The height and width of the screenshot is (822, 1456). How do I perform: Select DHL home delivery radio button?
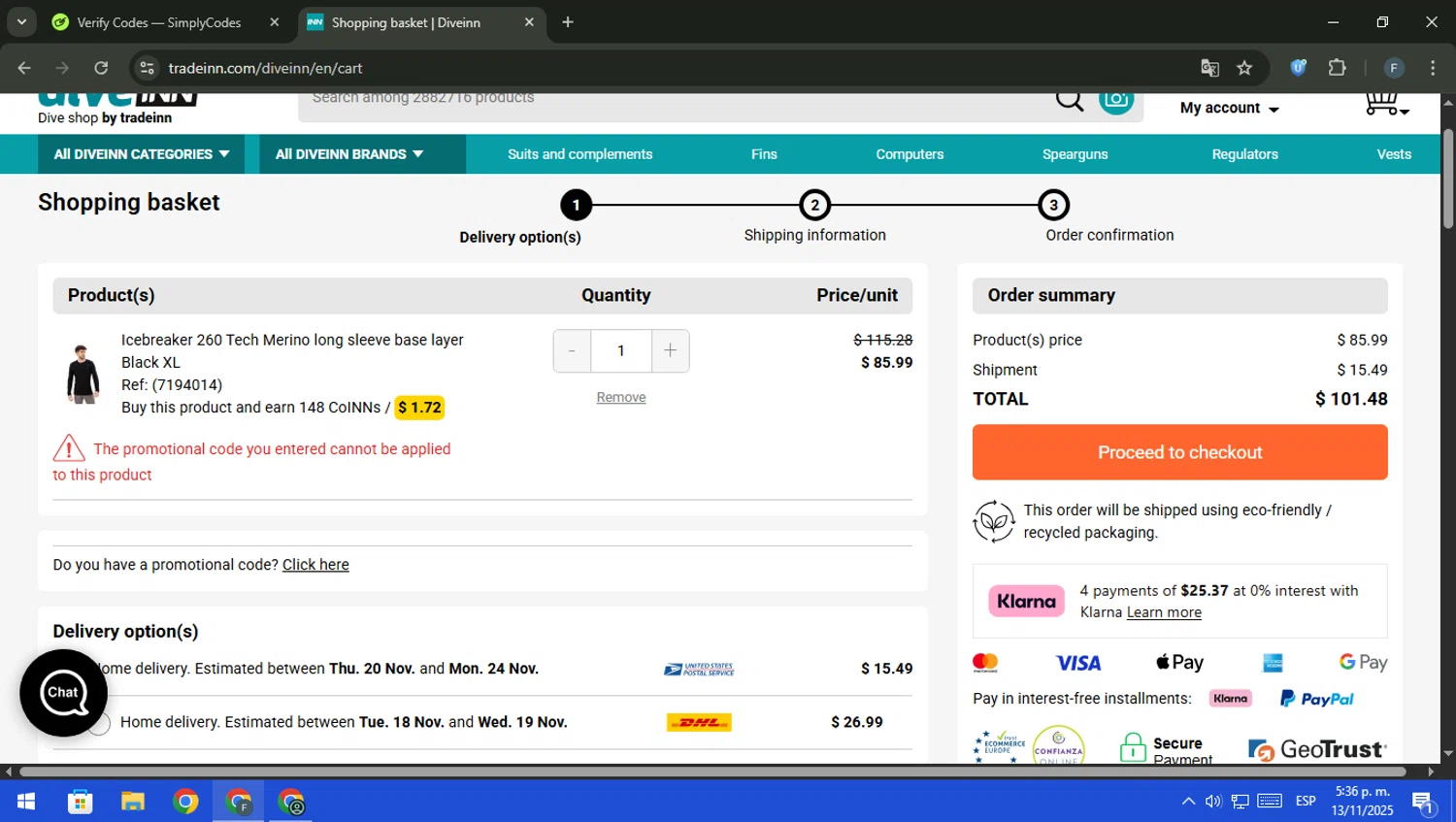pos(99,723)
